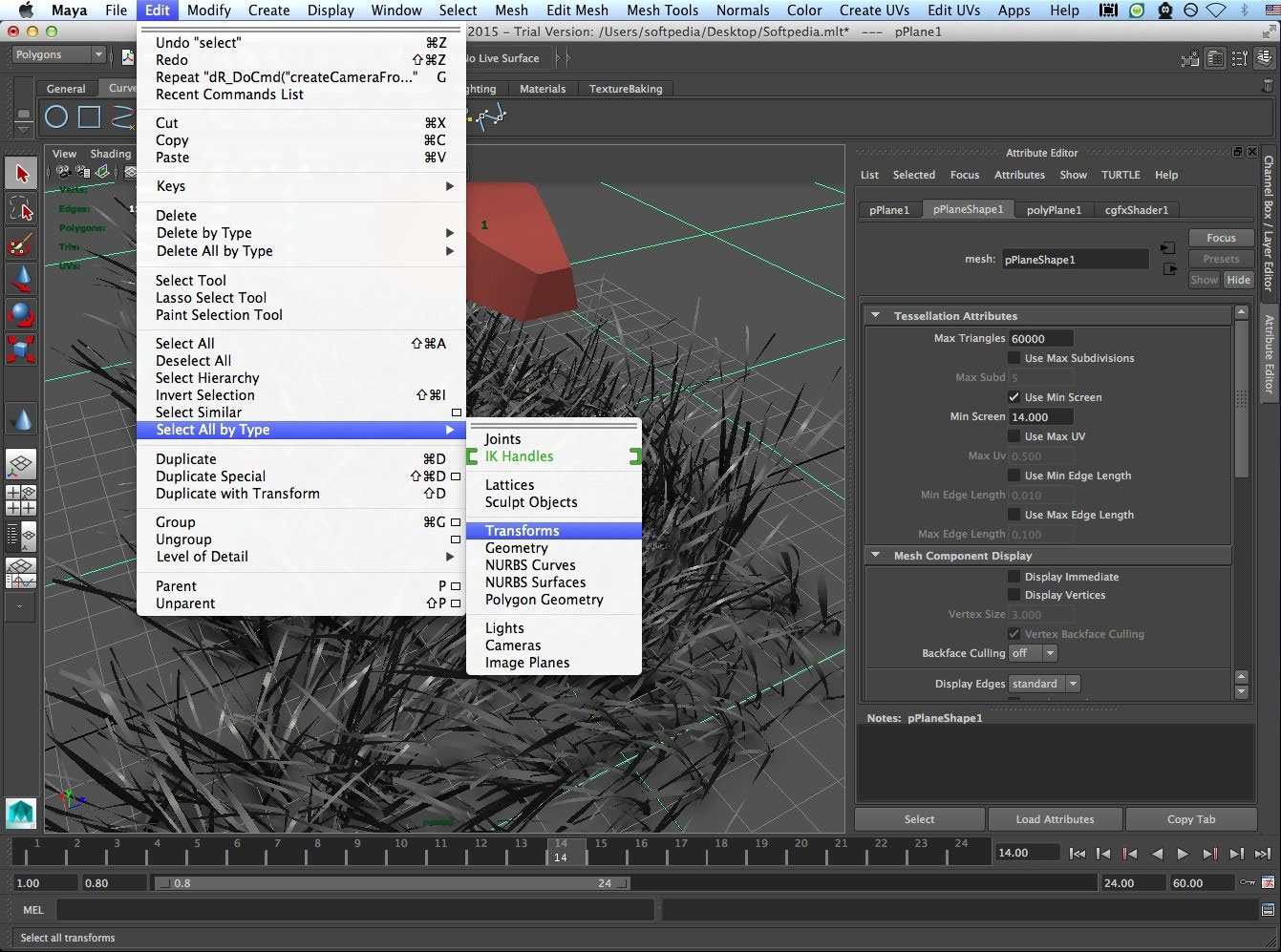
Task: Open the Attribute Editor toggle icon
Action: [1215, 58]
